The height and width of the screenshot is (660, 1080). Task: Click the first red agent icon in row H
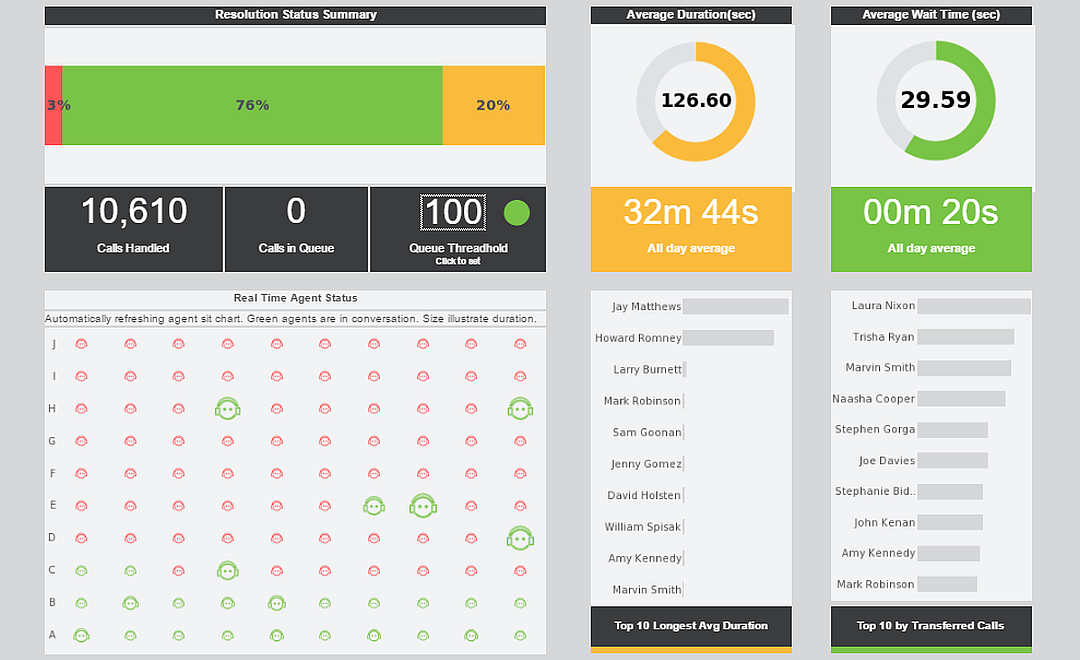(81, 409)
